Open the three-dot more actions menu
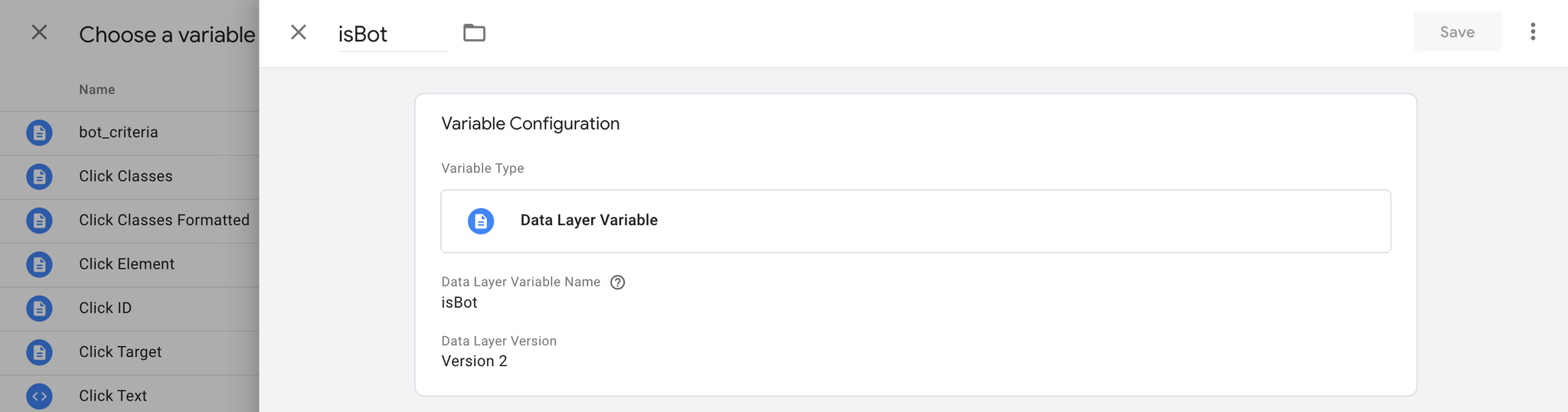The height and width of the screenshot is (412, 1568). pyautogui.click(x=1533, y=31)
